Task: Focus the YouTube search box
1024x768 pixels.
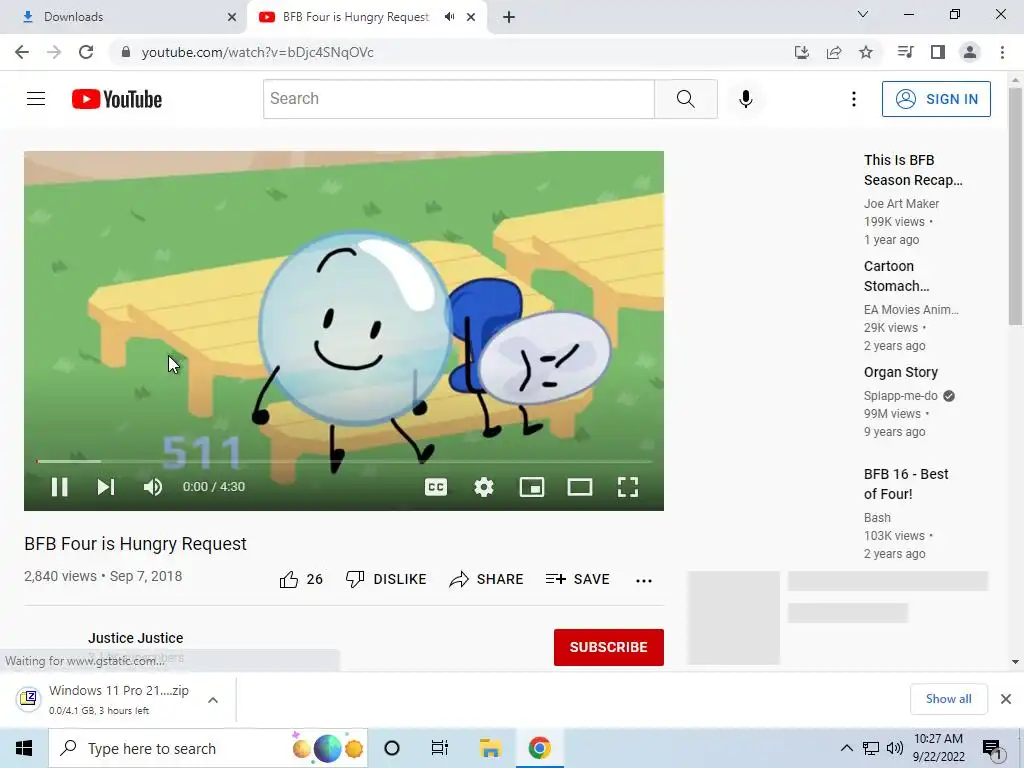Action: (x=458, y=99)
